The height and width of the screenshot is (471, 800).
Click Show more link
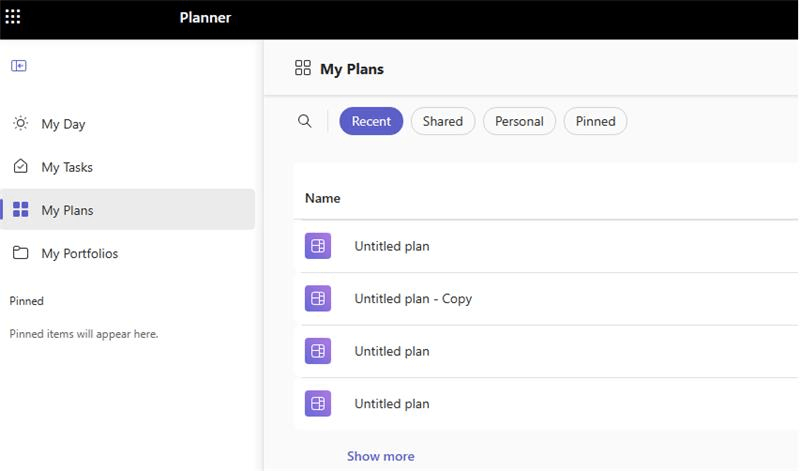381,456
